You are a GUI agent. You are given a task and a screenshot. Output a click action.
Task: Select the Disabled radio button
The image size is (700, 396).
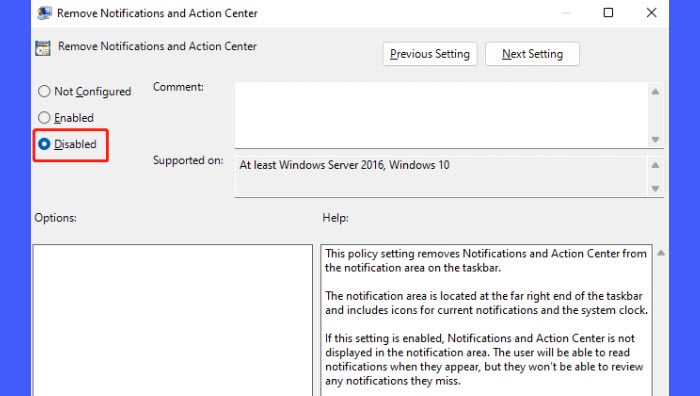pos(44,144)
